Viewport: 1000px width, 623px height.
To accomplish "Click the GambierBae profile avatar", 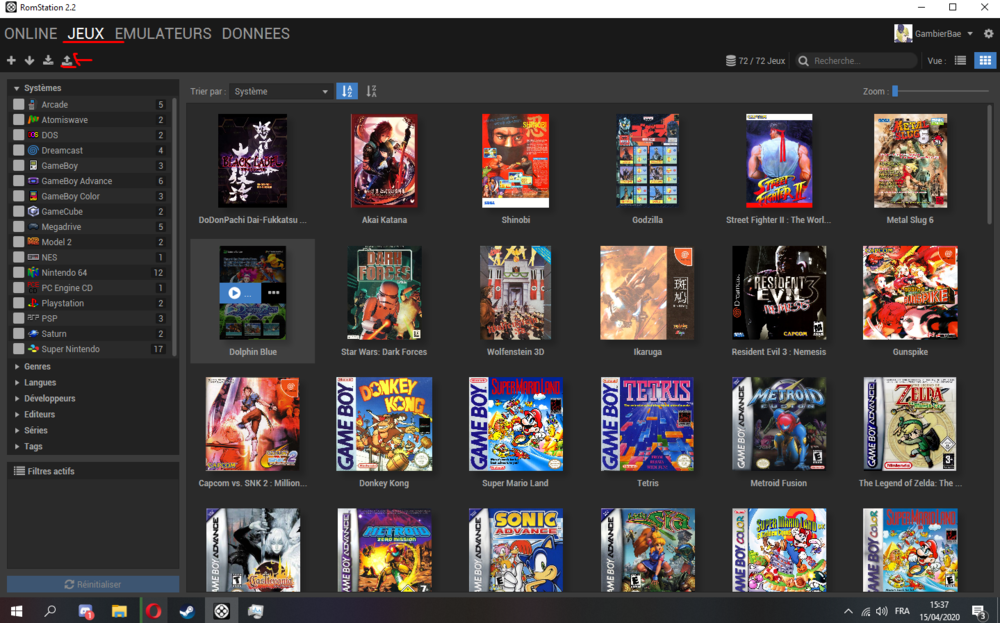I will pyautogui.click(x=903, y=34).
